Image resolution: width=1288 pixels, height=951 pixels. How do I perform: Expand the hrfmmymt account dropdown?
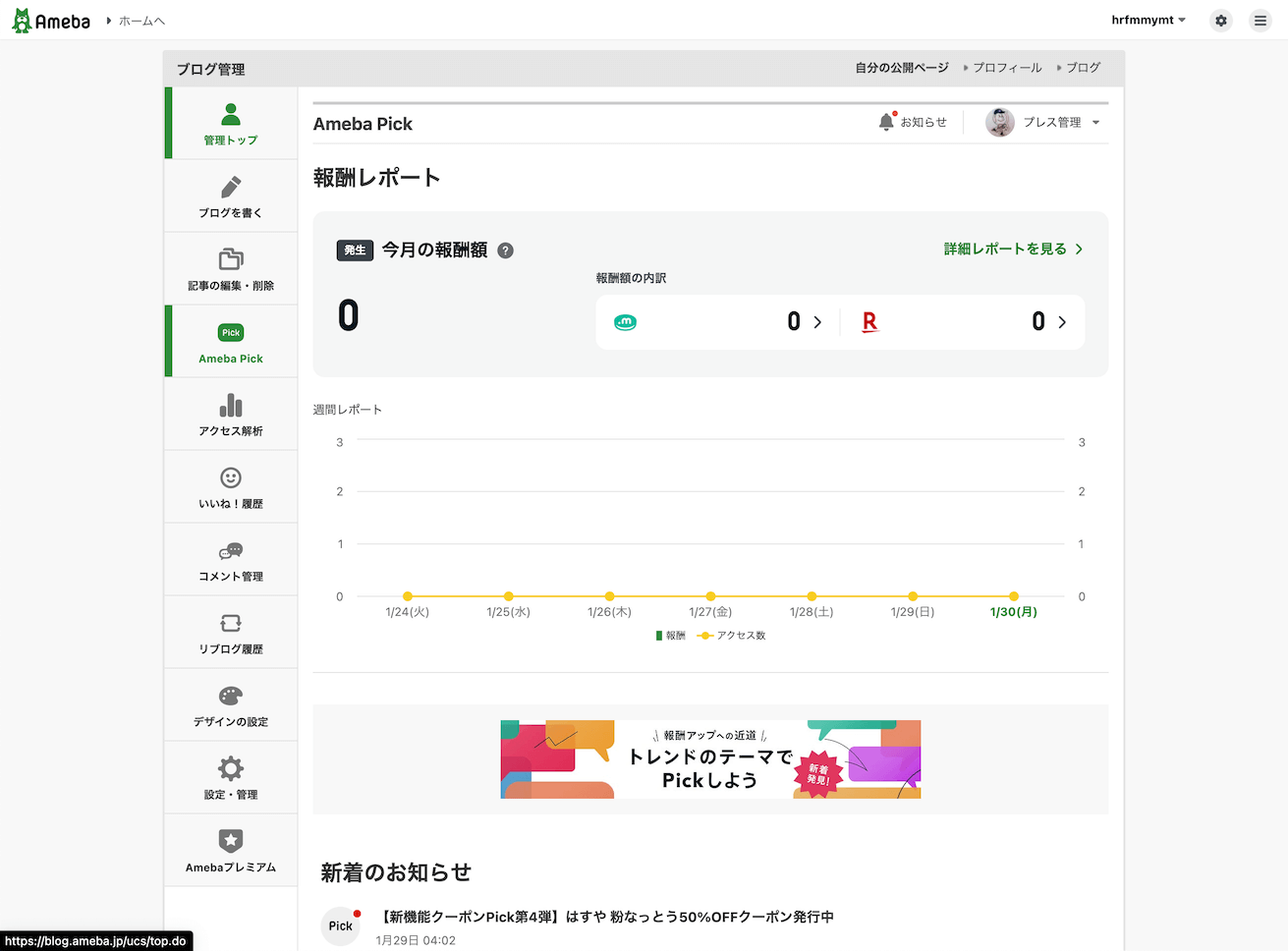[1148, 21]
